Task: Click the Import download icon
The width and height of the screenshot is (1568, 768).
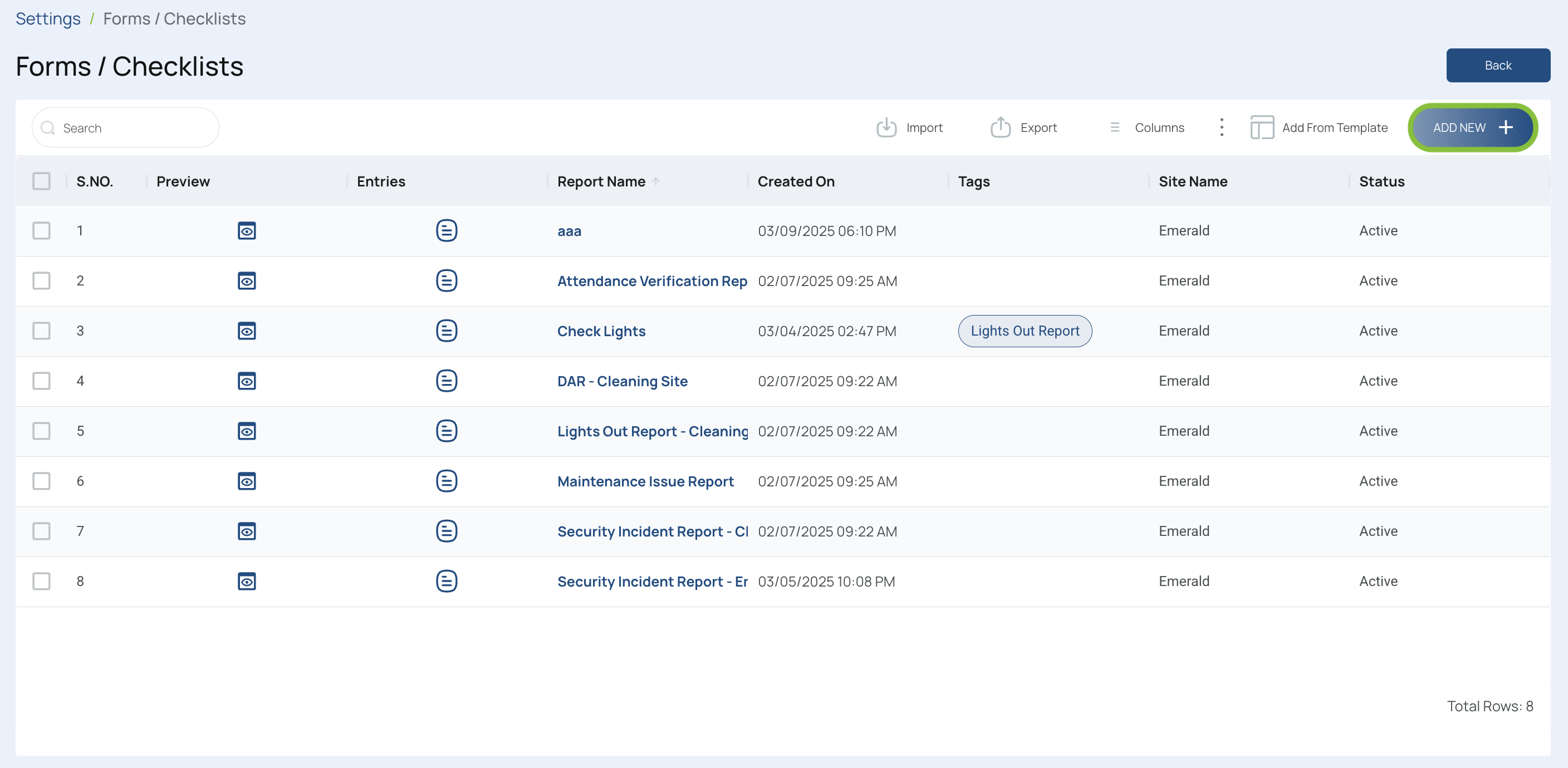Action: point(886,127)
